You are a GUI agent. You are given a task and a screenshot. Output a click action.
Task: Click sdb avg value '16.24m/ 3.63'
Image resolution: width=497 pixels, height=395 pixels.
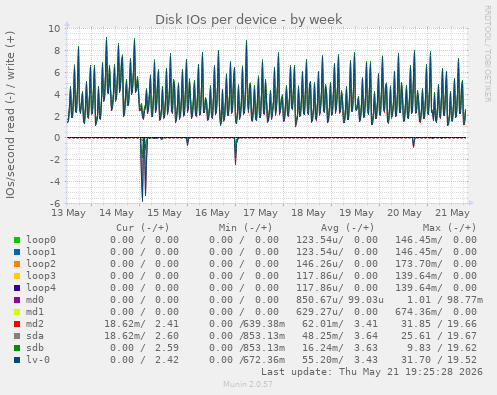(340, 348)
